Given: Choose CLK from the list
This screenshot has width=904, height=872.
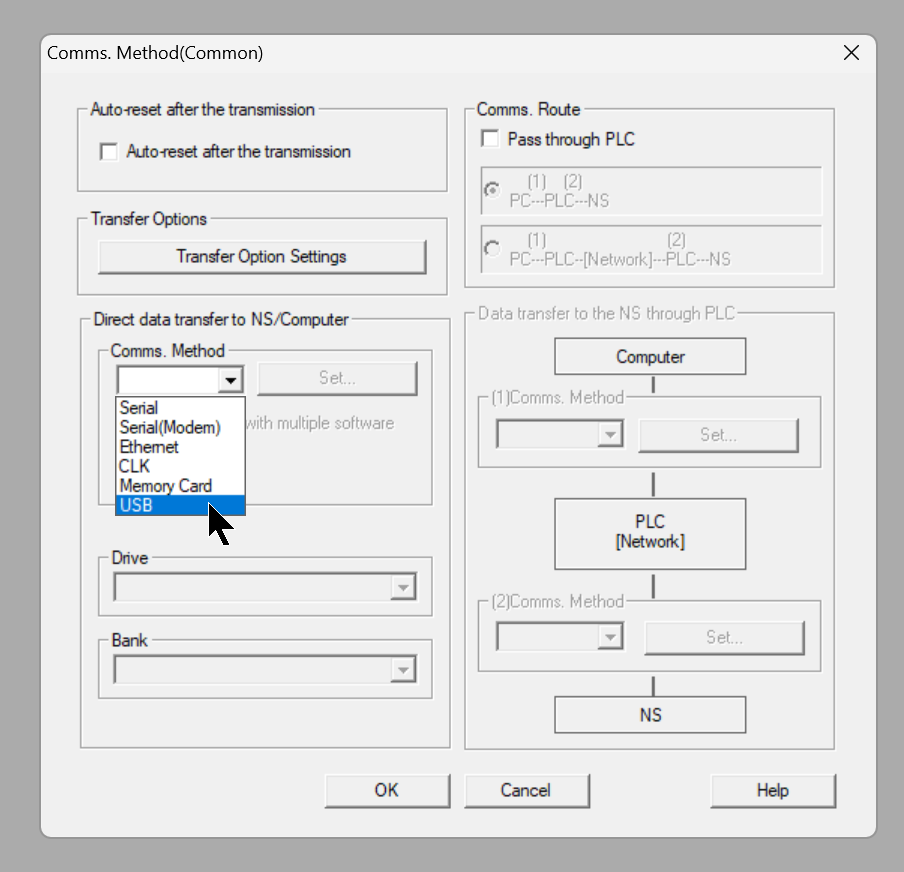Looking at the screenshot, I should point(180,466).
